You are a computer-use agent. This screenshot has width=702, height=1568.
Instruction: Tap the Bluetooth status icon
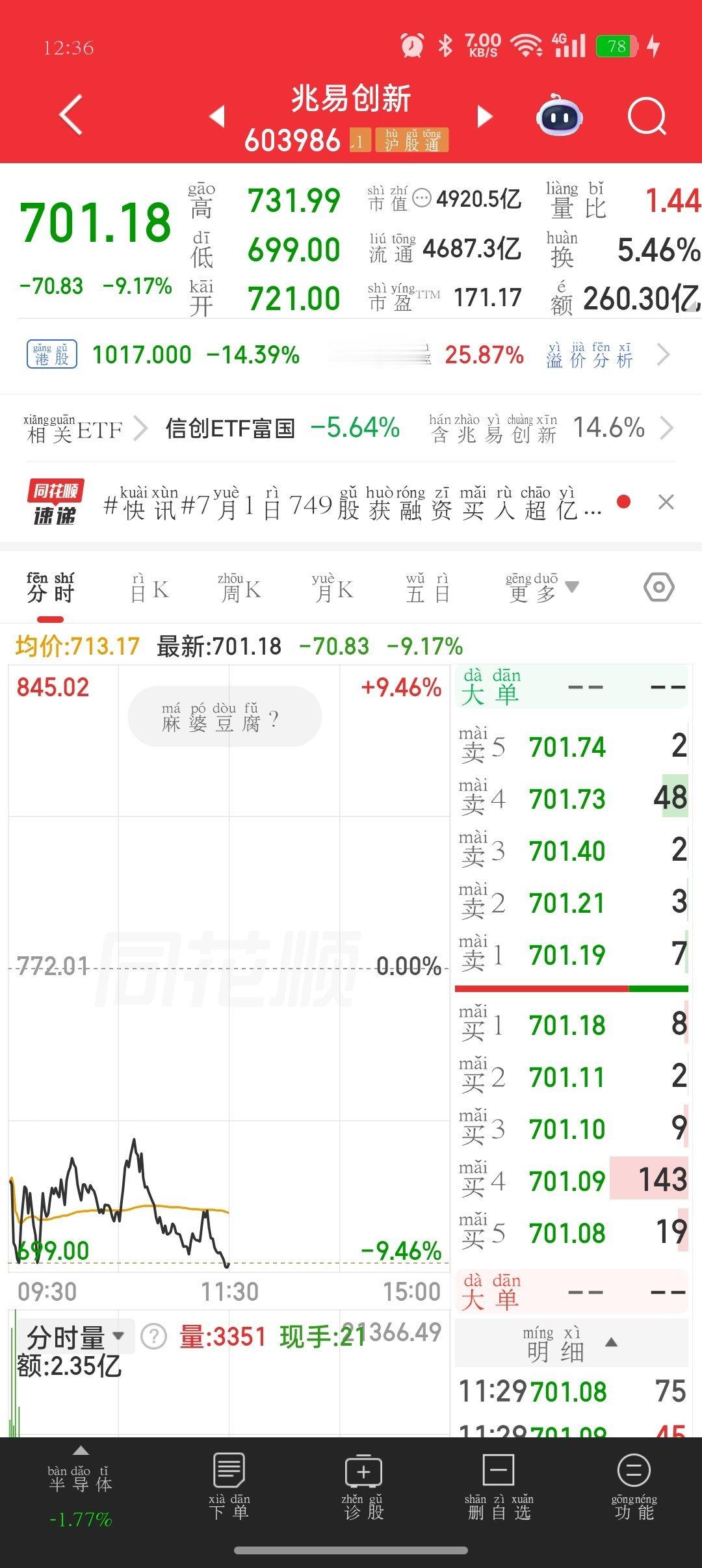click(x=445, y=46)
